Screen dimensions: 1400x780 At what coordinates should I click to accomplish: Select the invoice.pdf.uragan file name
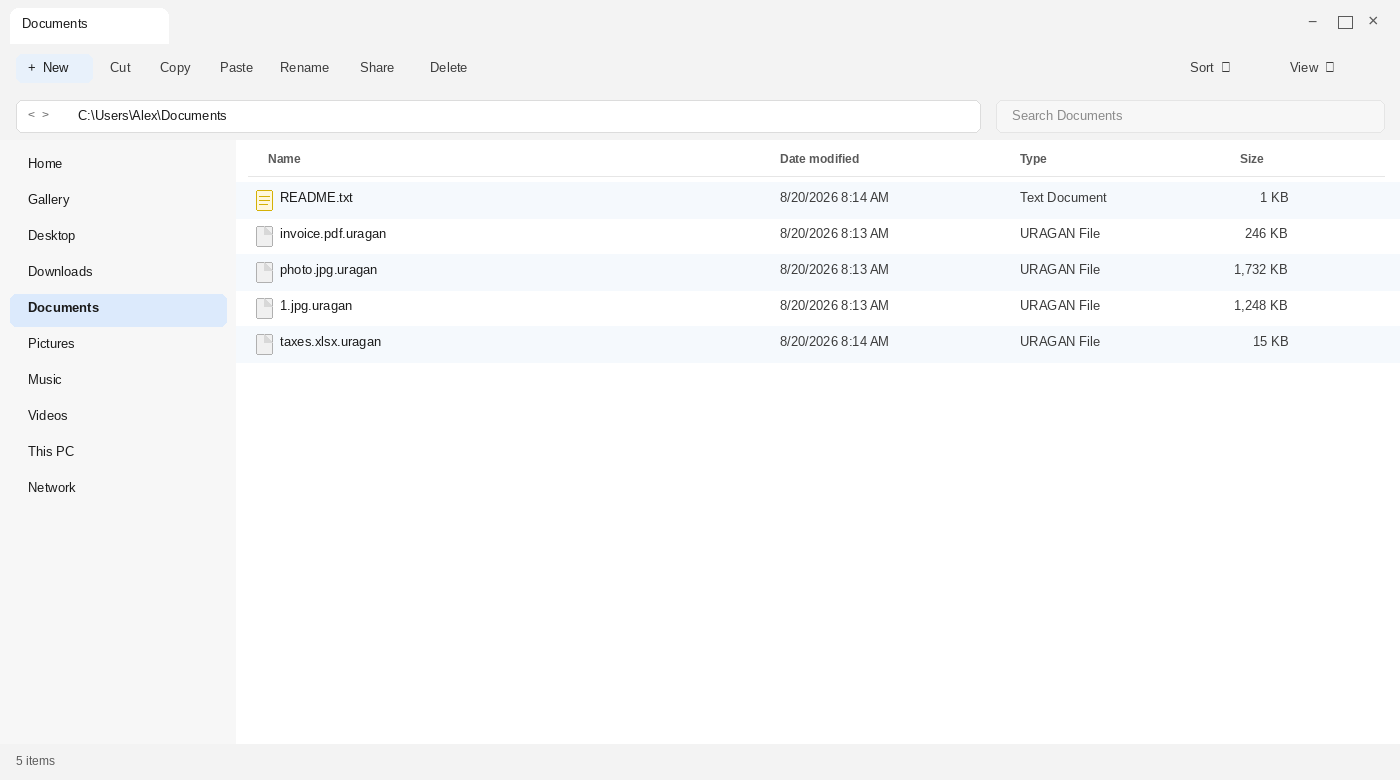(x=333, y=234)
